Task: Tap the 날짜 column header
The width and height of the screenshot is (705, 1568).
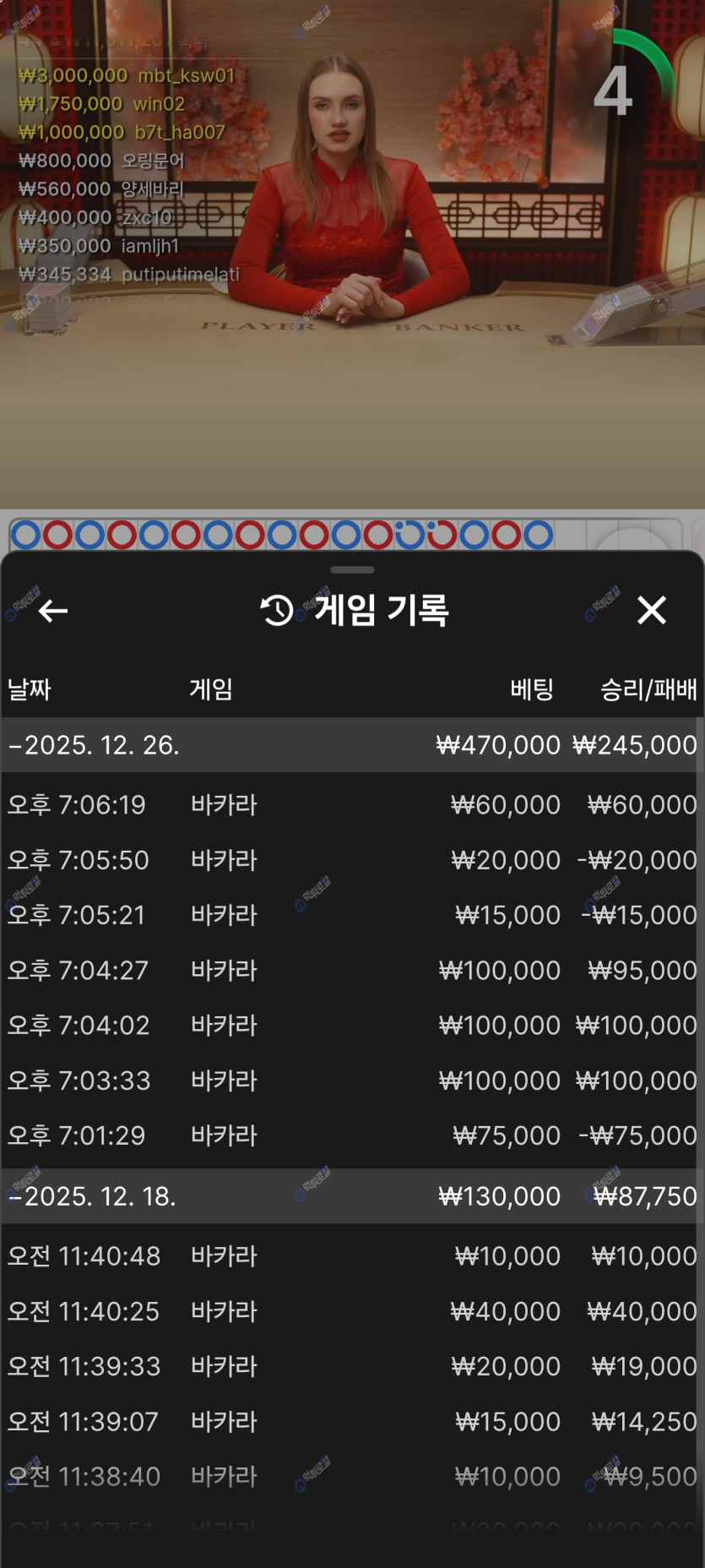Action: (30, 689)
